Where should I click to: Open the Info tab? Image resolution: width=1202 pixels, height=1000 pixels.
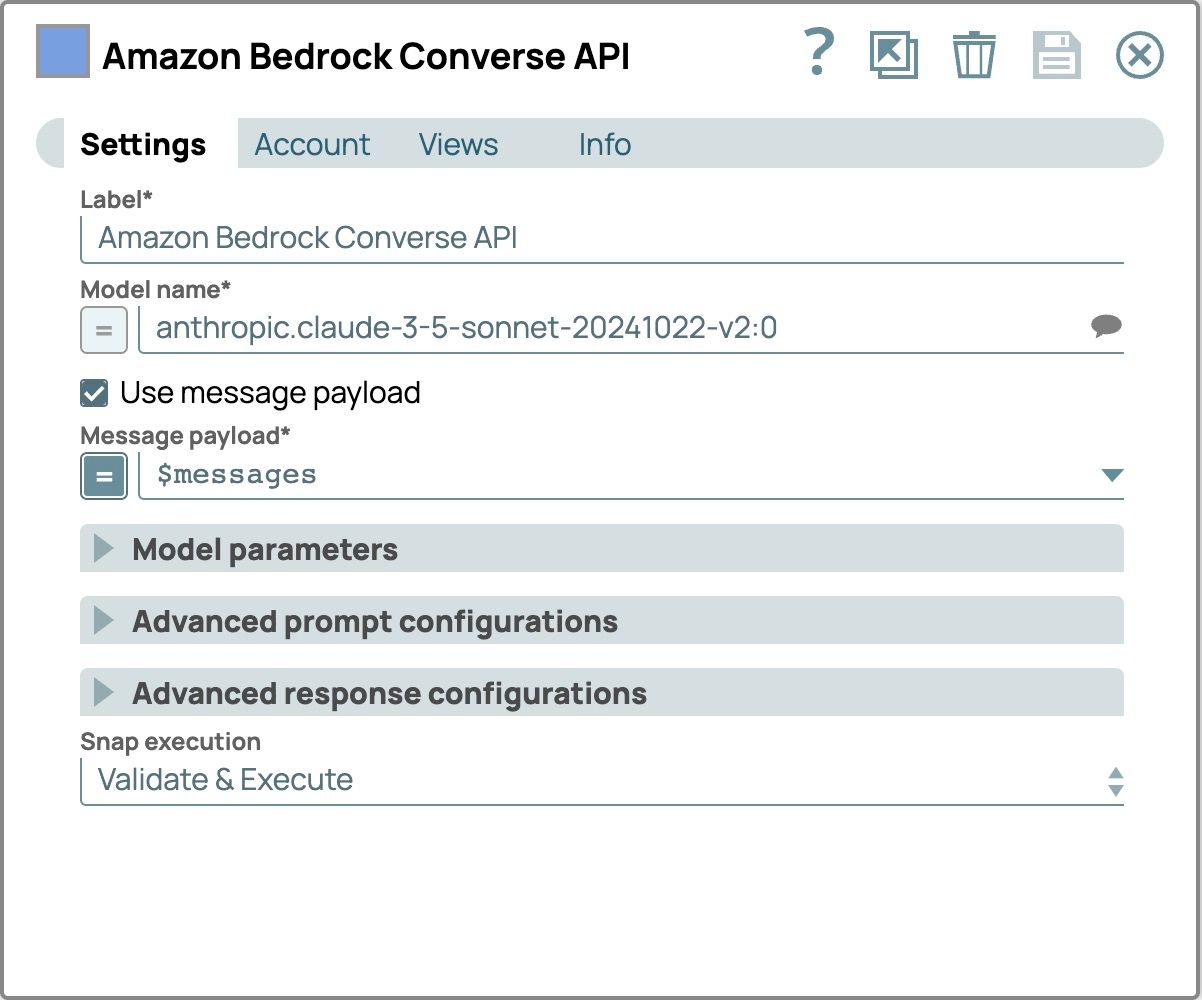pyautogui.click(x=604, y=145)
